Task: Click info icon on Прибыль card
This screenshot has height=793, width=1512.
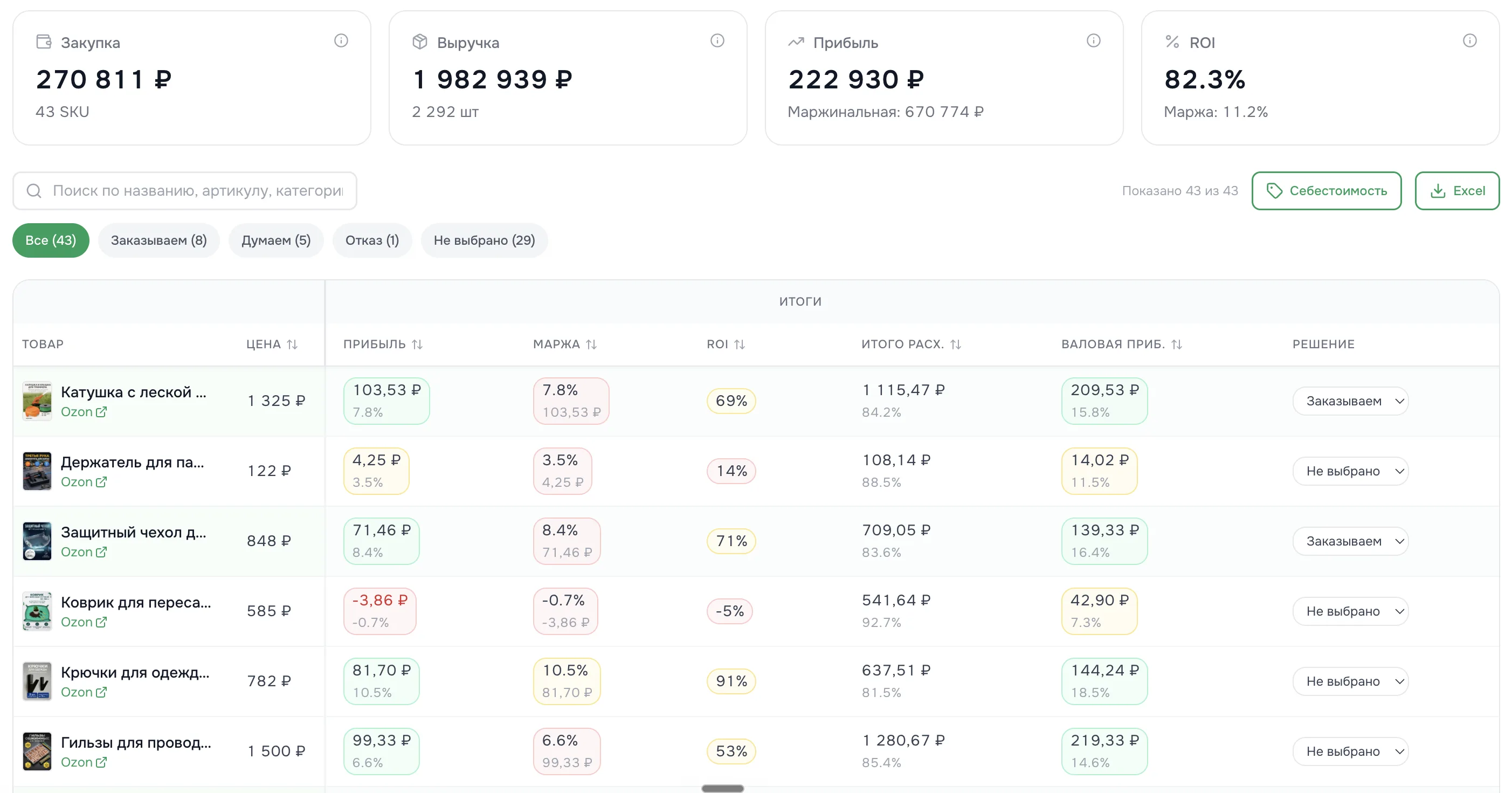Action: coord(1094,40)
